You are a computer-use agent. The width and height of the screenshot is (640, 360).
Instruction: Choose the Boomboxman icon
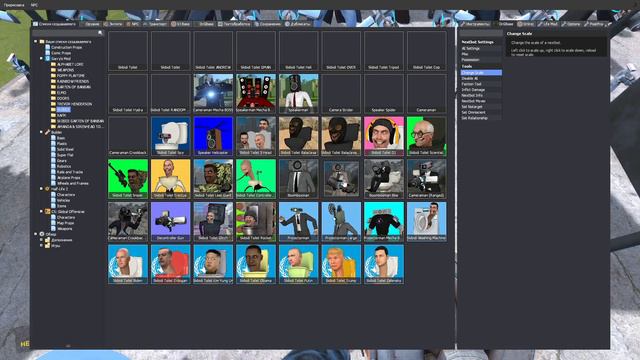coord(298,179)
